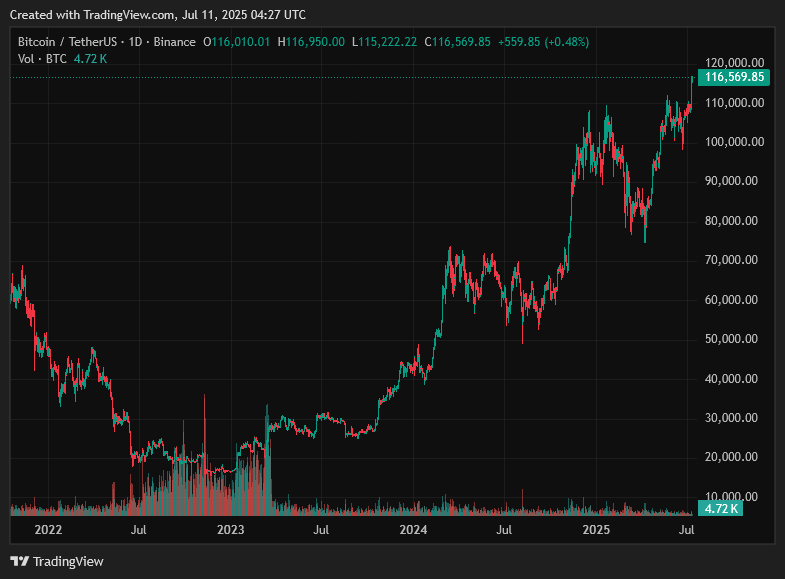This screenshot has height=579, width=785.
Task: Click the 110,000.00 price axis label
Action: pos(734,103)
